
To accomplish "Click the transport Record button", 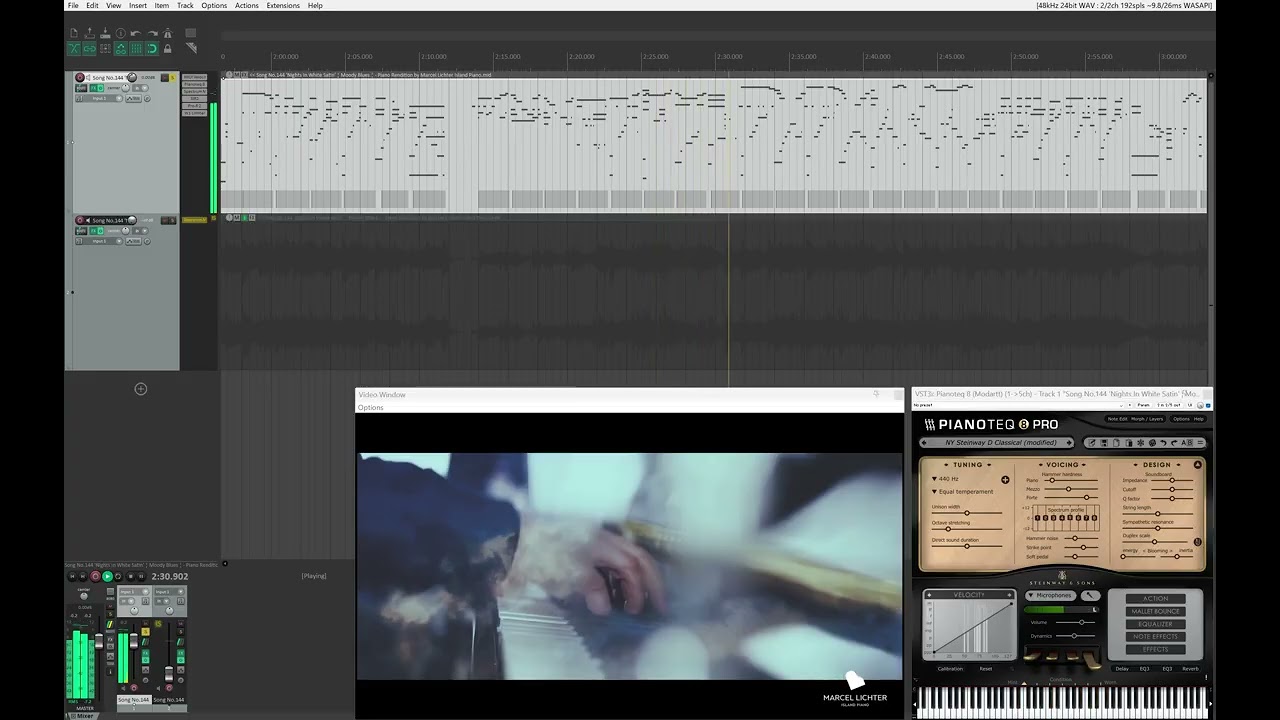I will [x=95, y=576].
